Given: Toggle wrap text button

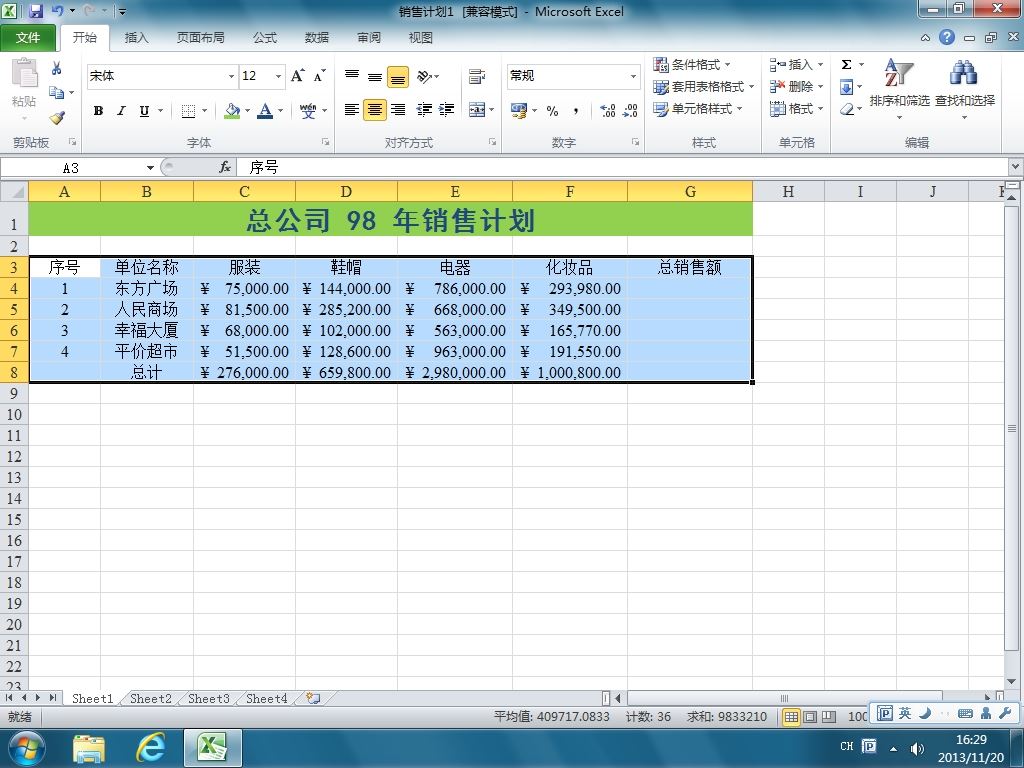Looking at the screenshot, I should point(477,76).
